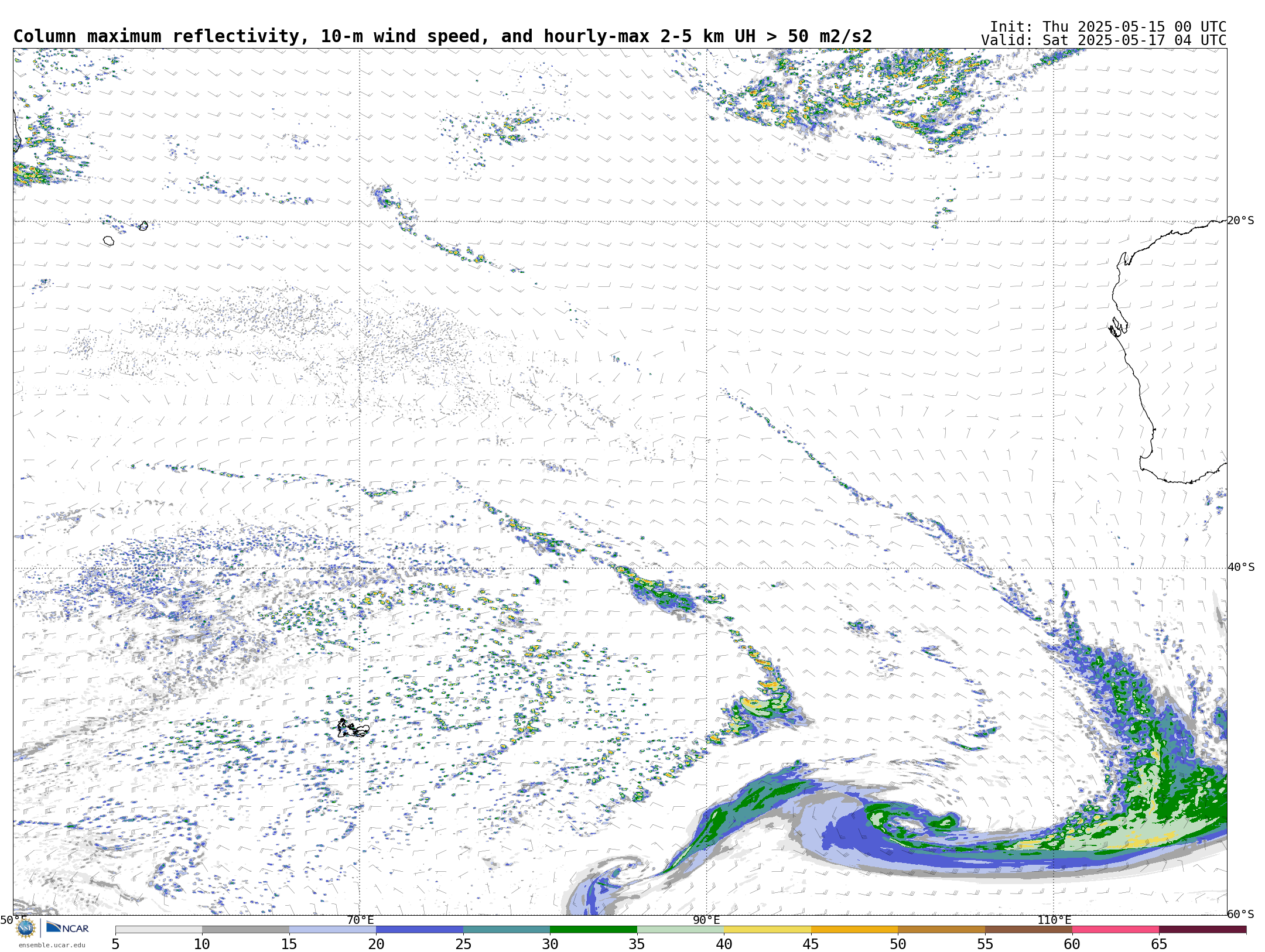The width and height of the screenshot is (1265, 952).
Task: Open the ensemble.ucar.edu link text
Action: 52,945
